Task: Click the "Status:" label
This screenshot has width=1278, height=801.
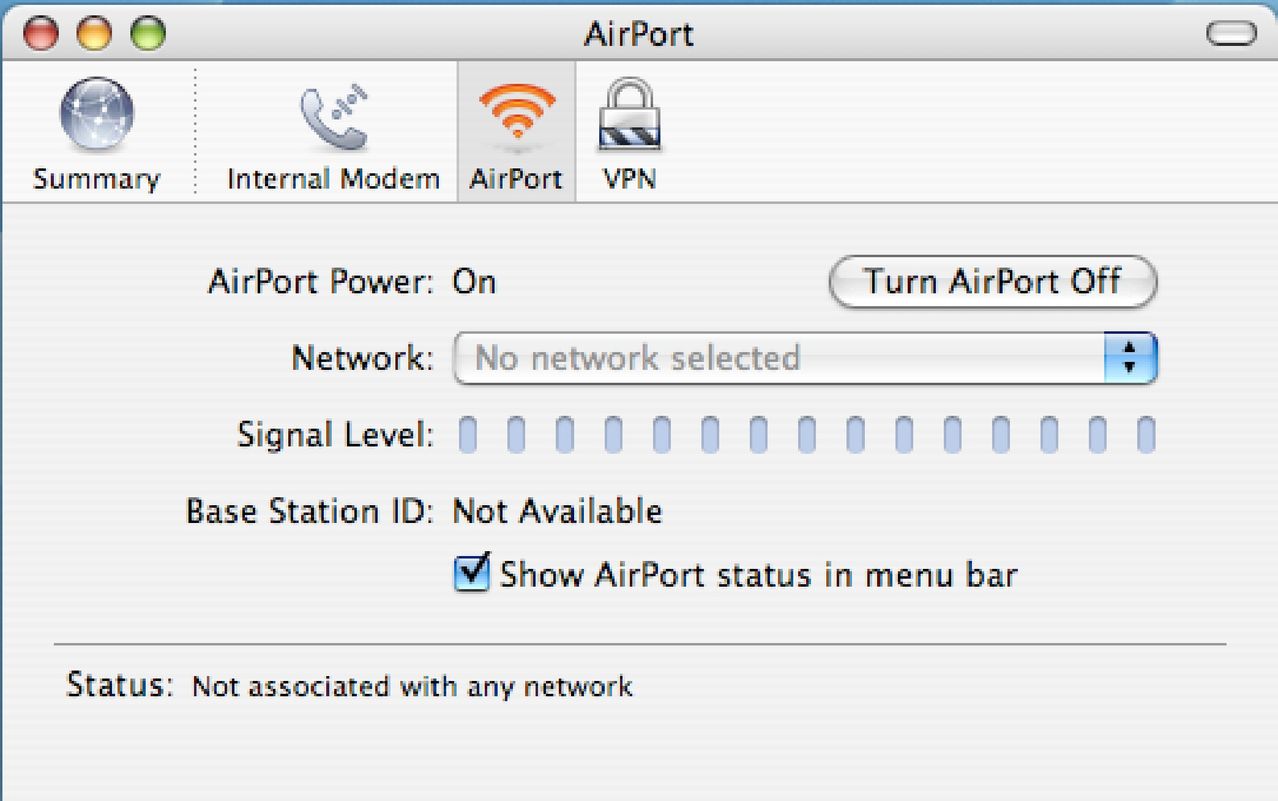Action: (120, 686)
